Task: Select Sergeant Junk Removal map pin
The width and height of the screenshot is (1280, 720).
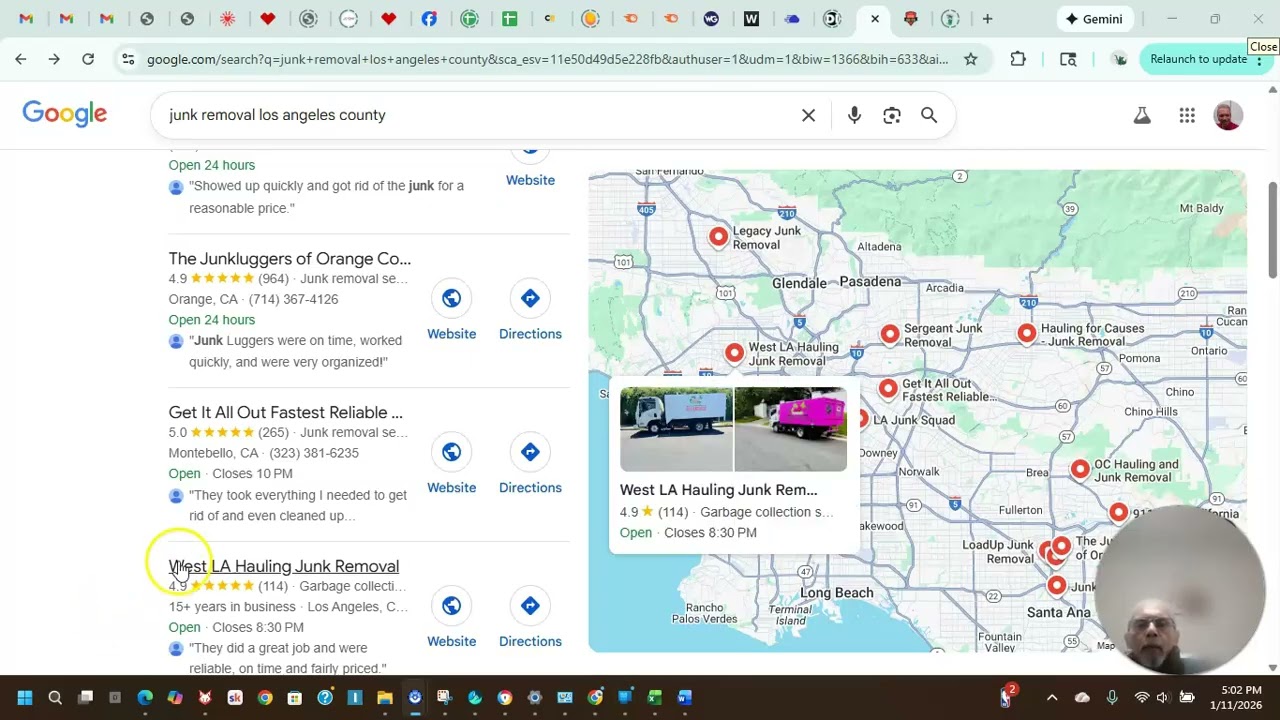Action: coord(890,334)
